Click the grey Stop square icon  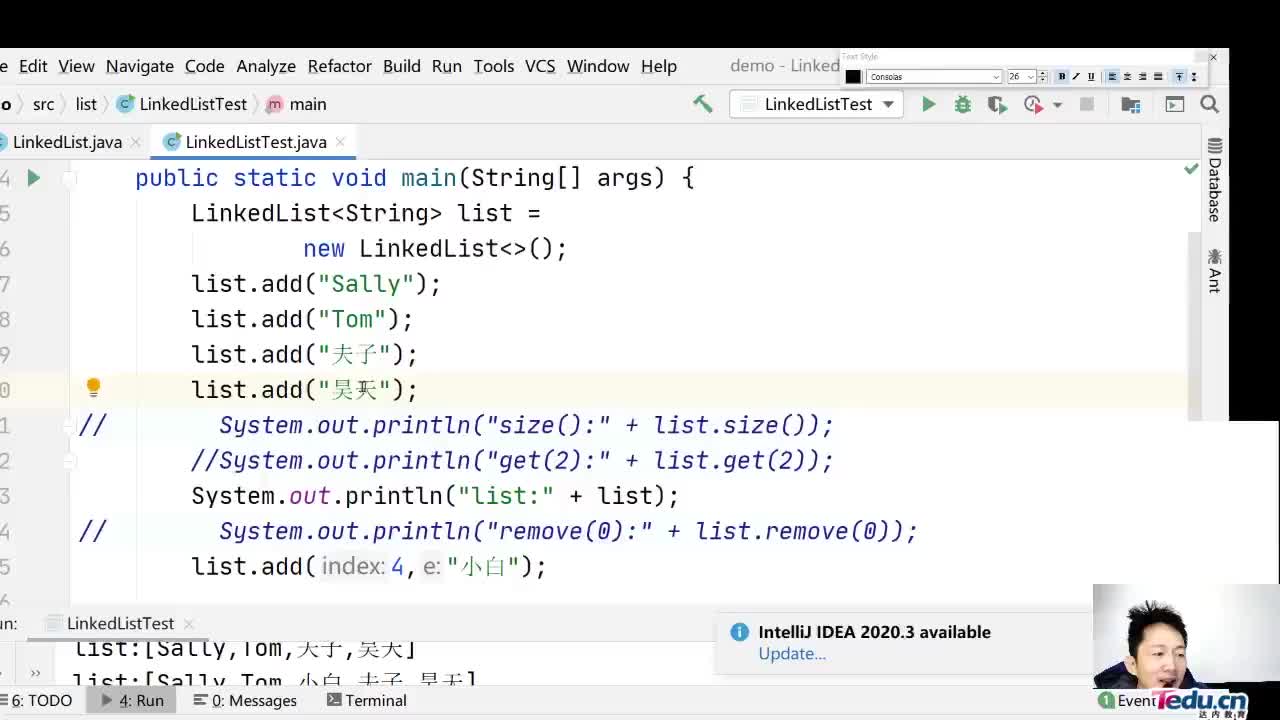[x=1087, y=104]
